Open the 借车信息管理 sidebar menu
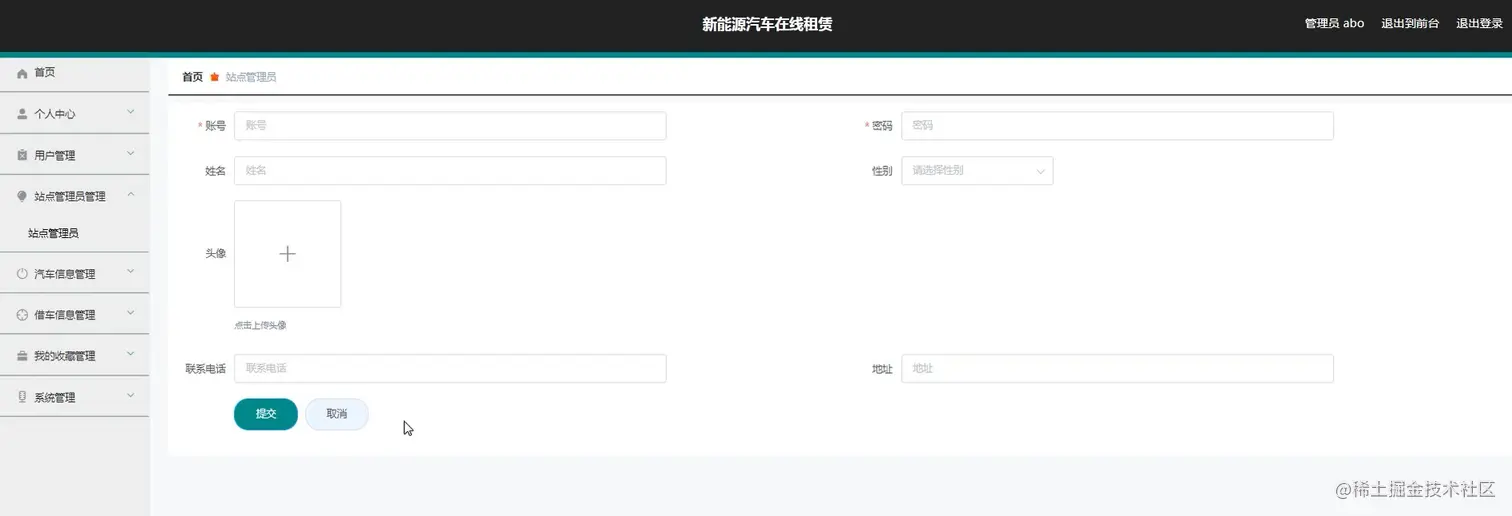This screenshot has width=1512, height=516. [75, 314]
